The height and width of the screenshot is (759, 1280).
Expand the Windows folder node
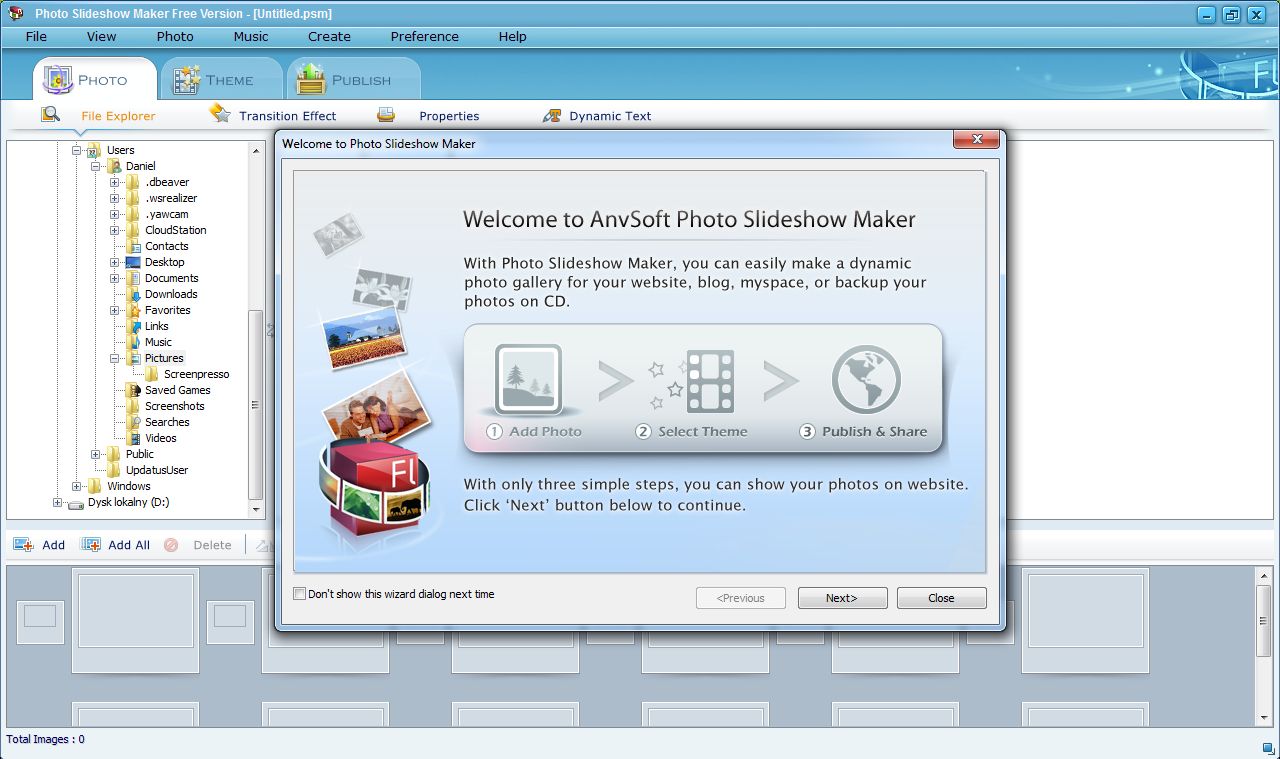(x=76, y=486)
